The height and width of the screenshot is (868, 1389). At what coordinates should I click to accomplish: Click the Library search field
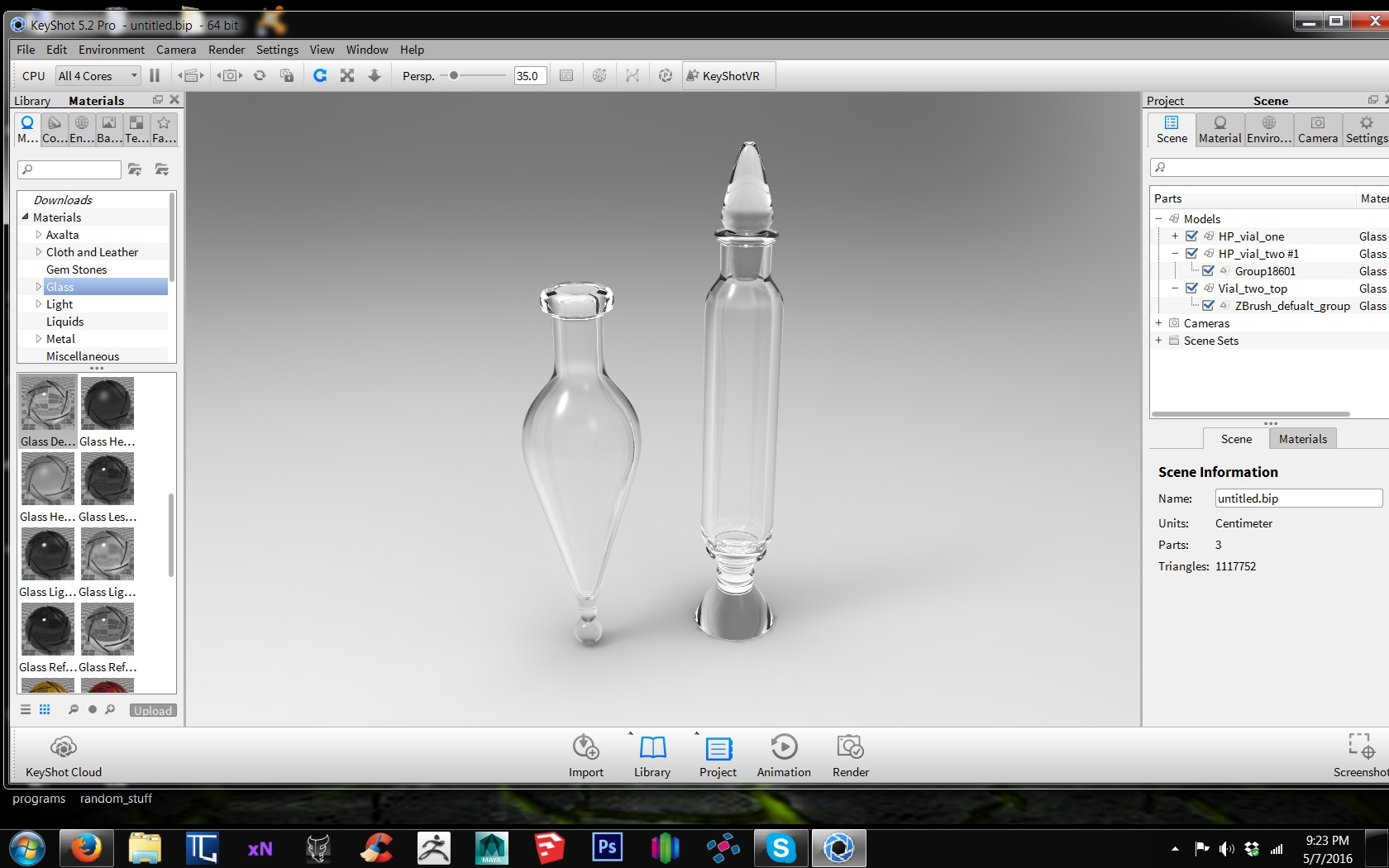69,169
